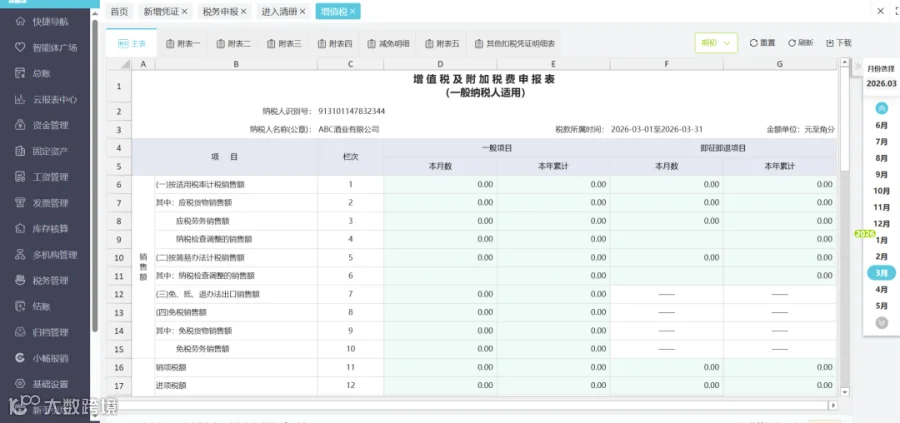Image resolution: width=900 pixels, height=423 pixels.
Task: Select month 2月 in month list
Action: [x=882, y=257]
